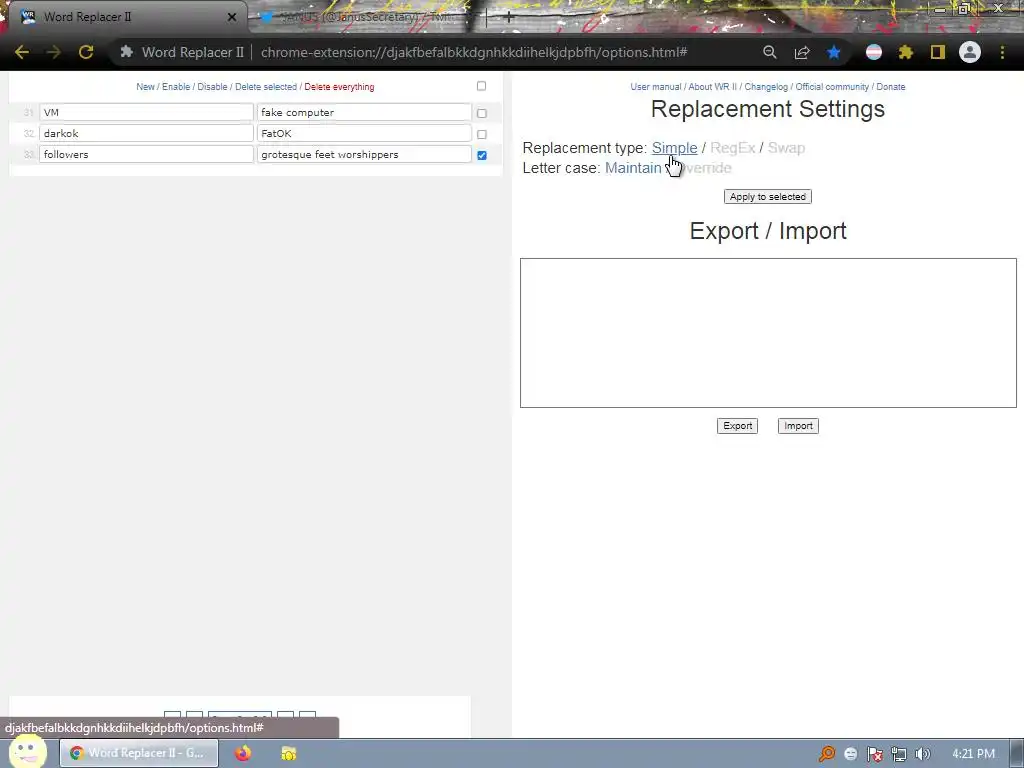
Task: Click the Export button
Action: (x=737, y=426)
